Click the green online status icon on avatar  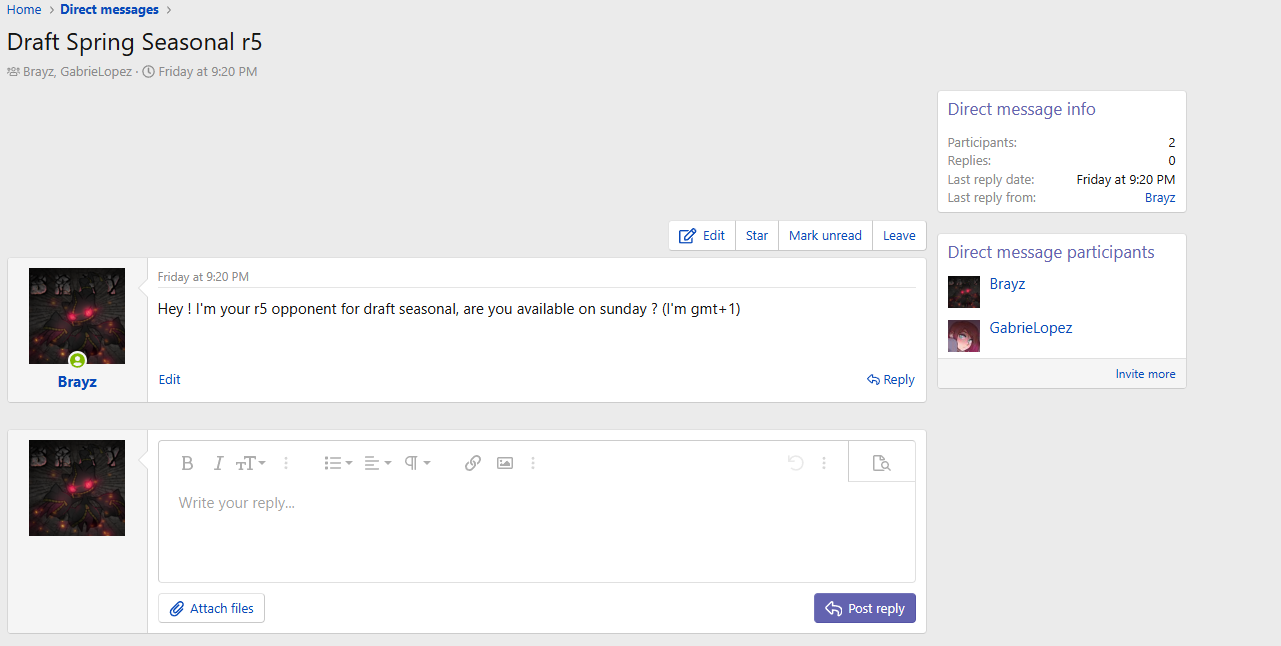[77, 360]
